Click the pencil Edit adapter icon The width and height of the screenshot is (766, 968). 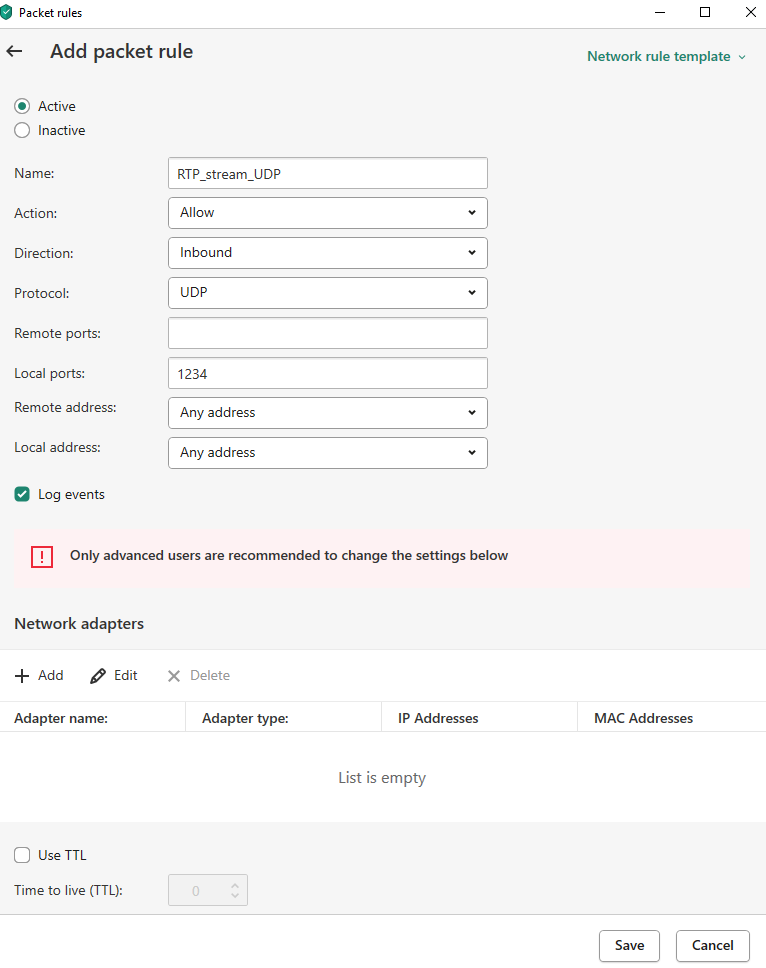point(98,676)
